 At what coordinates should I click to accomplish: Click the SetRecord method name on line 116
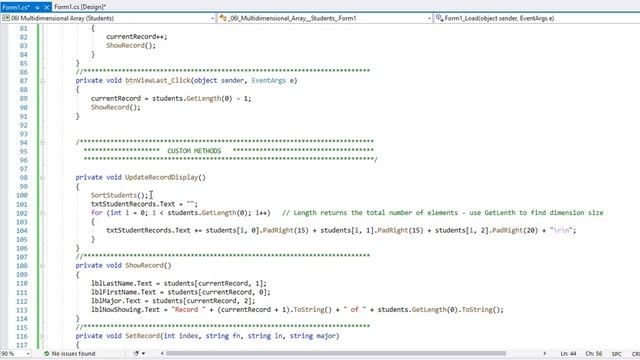[x=142, y=336]
